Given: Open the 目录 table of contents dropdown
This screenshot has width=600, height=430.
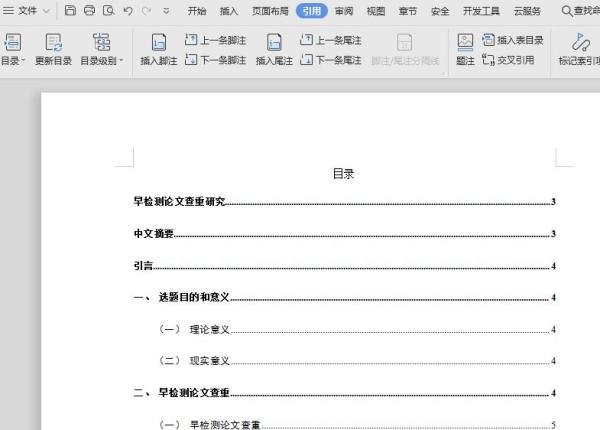Looking at the screenshot, I should pyautogui.click(x=13, y=50).
